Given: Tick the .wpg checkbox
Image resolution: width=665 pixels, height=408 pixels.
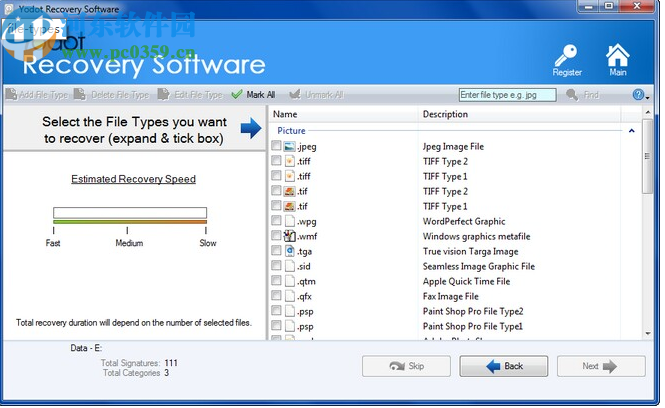Looking at the screenshot, I should [x=276, y=220].
